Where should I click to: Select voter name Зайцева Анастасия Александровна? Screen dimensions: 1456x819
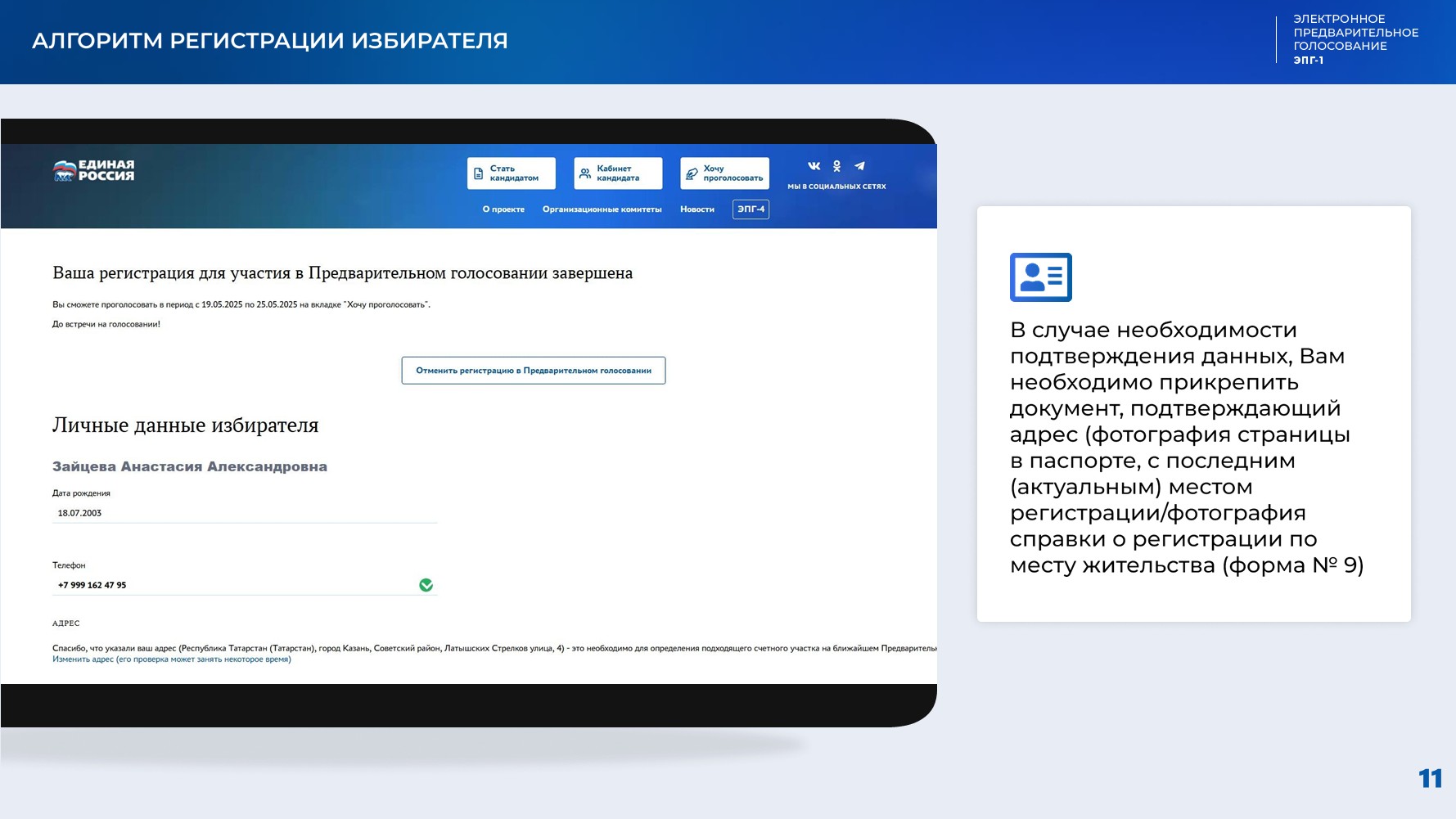click(x=190, y=466)
